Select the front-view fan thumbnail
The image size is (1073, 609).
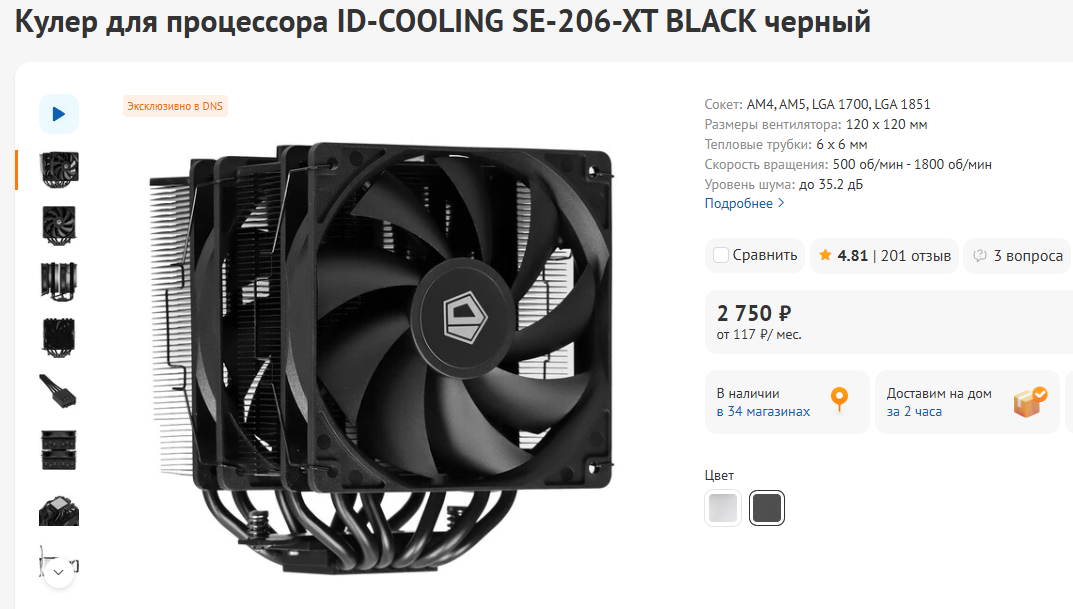(59, 225)
